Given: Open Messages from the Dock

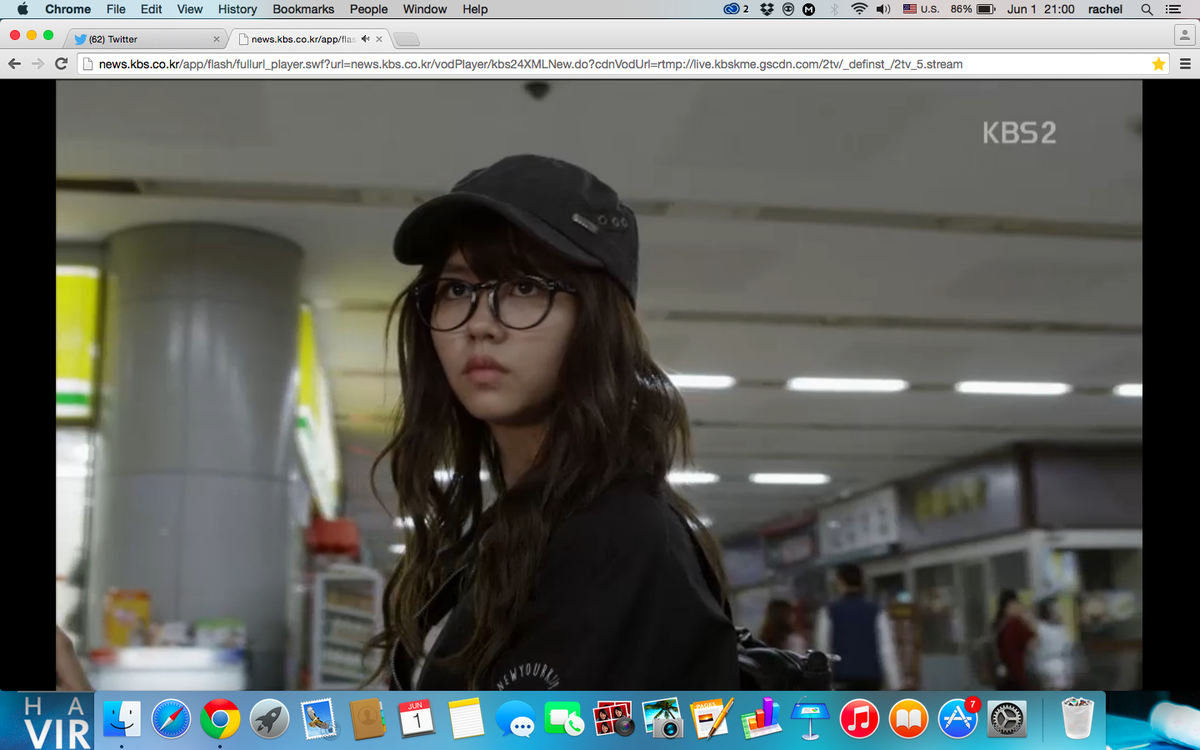Looking at the screenshot, I should [x=515, y=719].
